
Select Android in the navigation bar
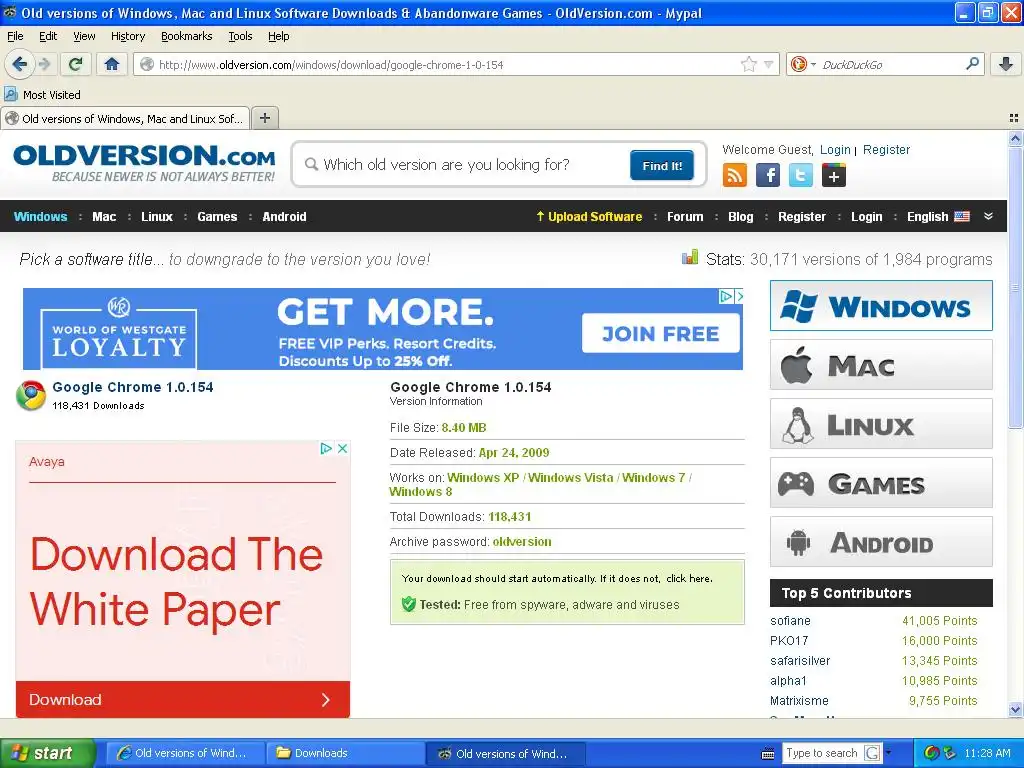[x=284, y=216]
